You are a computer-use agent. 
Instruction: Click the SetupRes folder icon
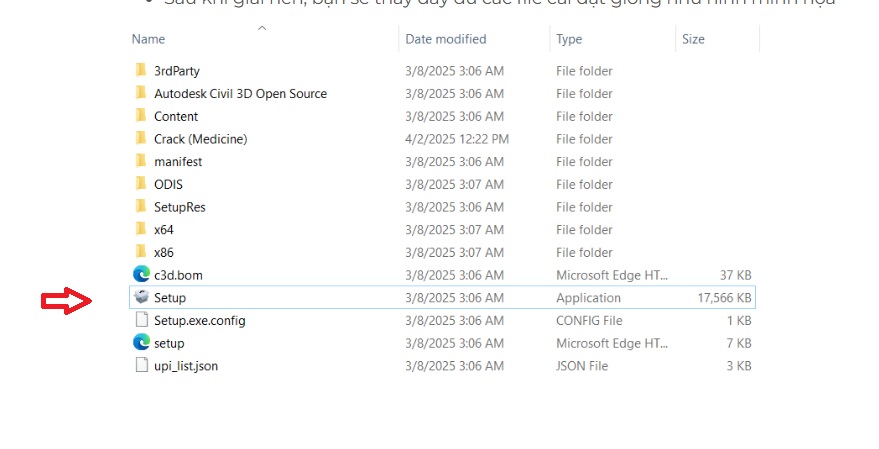click(x=141, y=206)
